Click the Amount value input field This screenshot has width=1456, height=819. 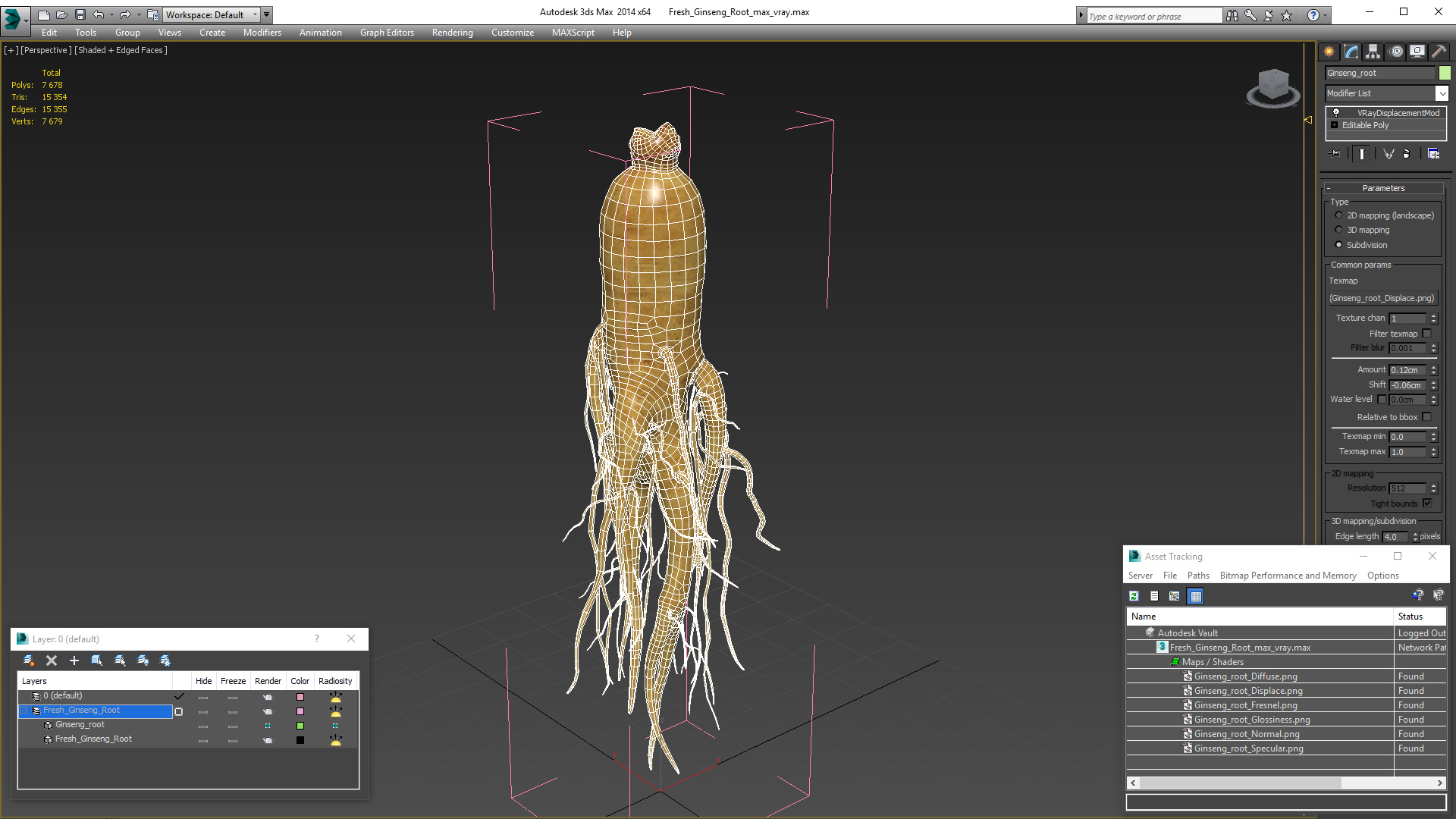pyautogui.click(x=1407, y=370)
